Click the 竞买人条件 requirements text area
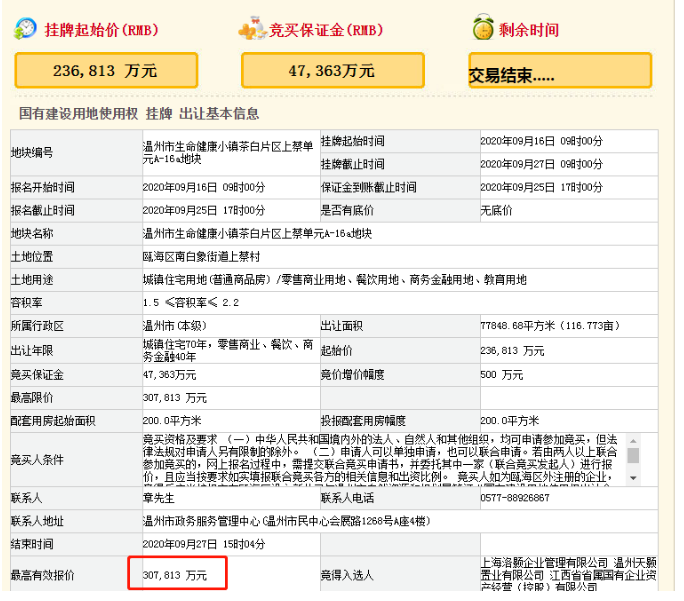 pos(380,461)
